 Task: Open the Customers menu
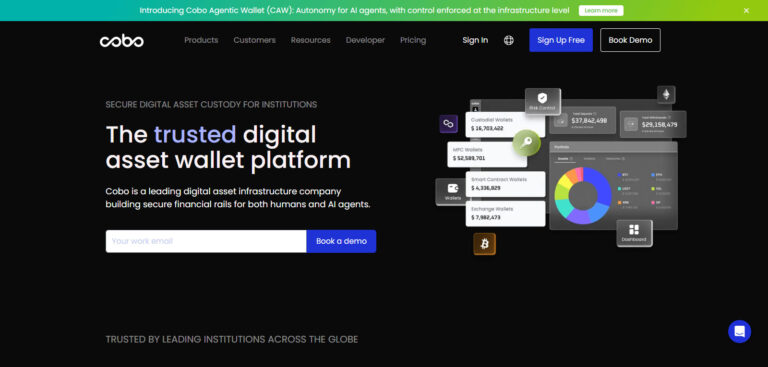255,40
